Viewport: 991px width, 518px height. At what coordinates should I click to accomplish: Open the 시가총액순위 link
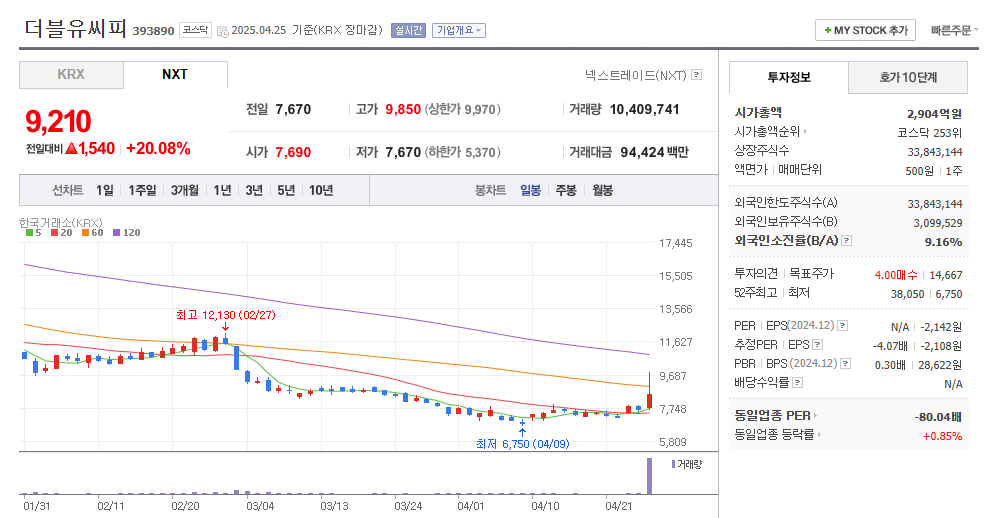coord(770,131)
